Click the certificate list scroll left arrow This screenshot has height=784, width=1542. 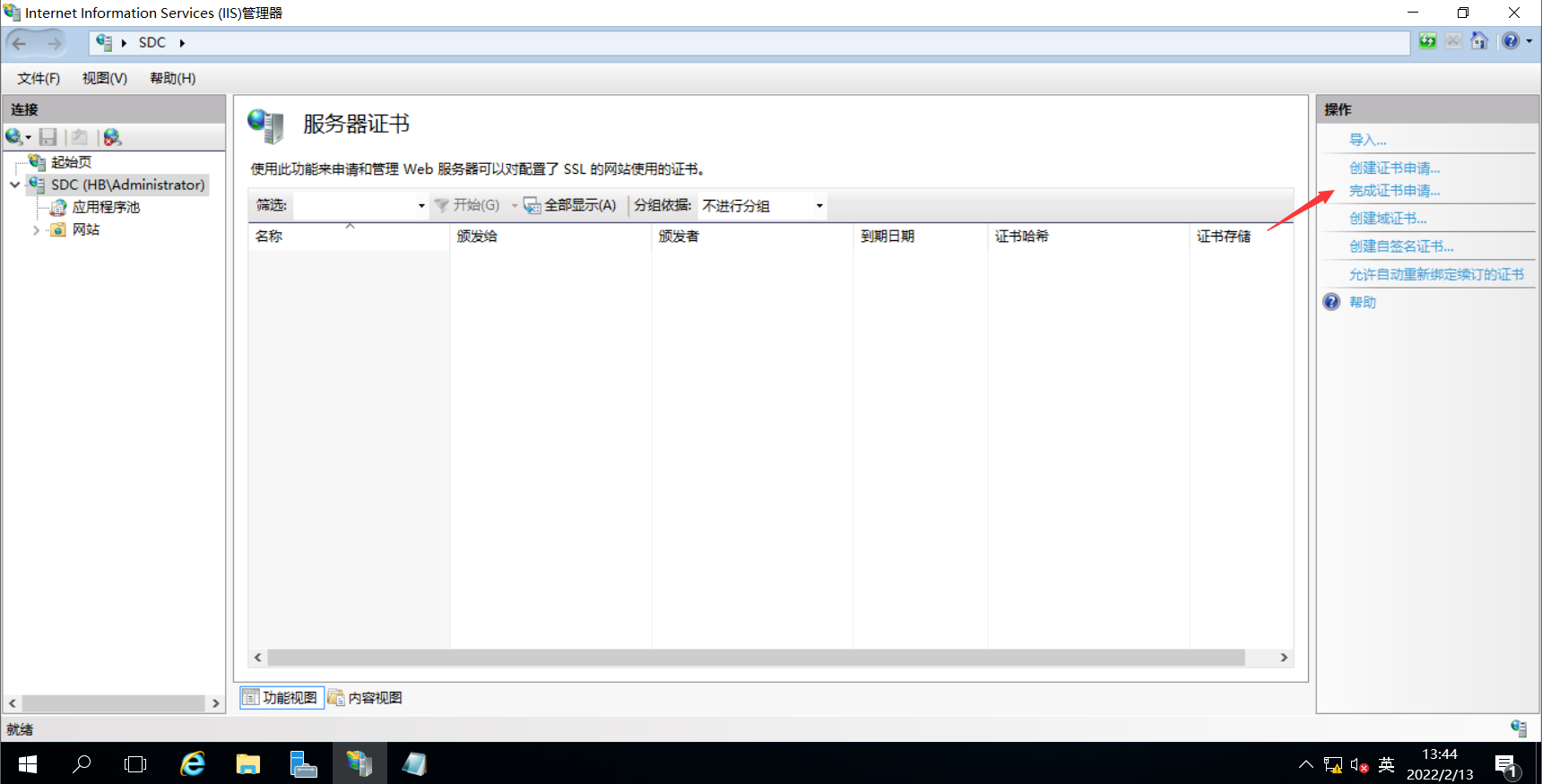258,658
